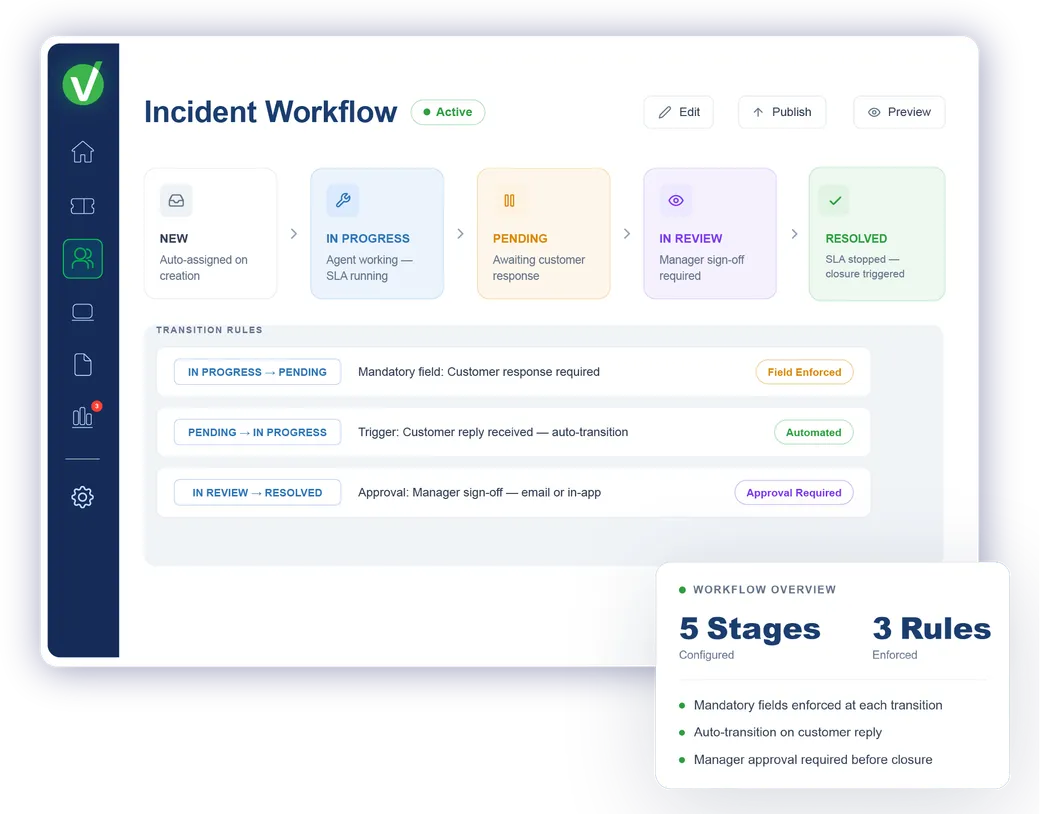Click 'Approval: Manager sign-off' rule text
This screenshot has height=814, width=1040.
click(480, 493)
